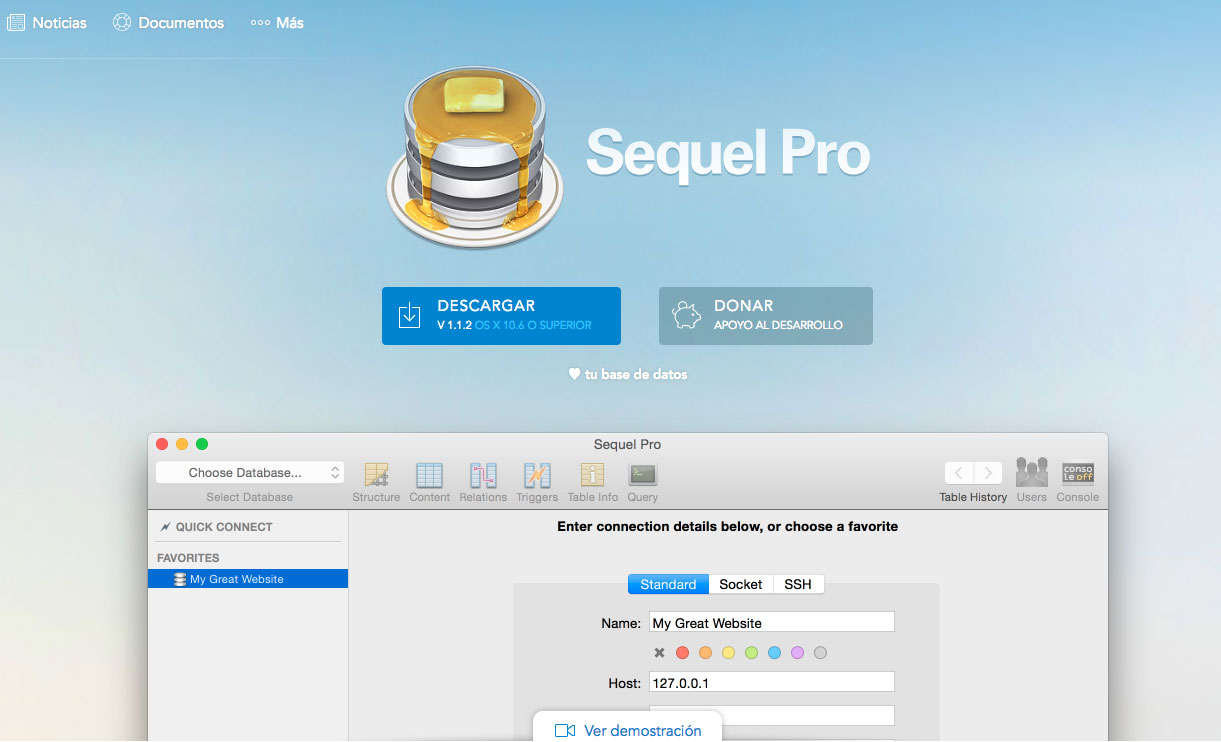The width and height of the screenshot is (1221, 742).
Task: Go back in Table History
Action: pos(959,473)
